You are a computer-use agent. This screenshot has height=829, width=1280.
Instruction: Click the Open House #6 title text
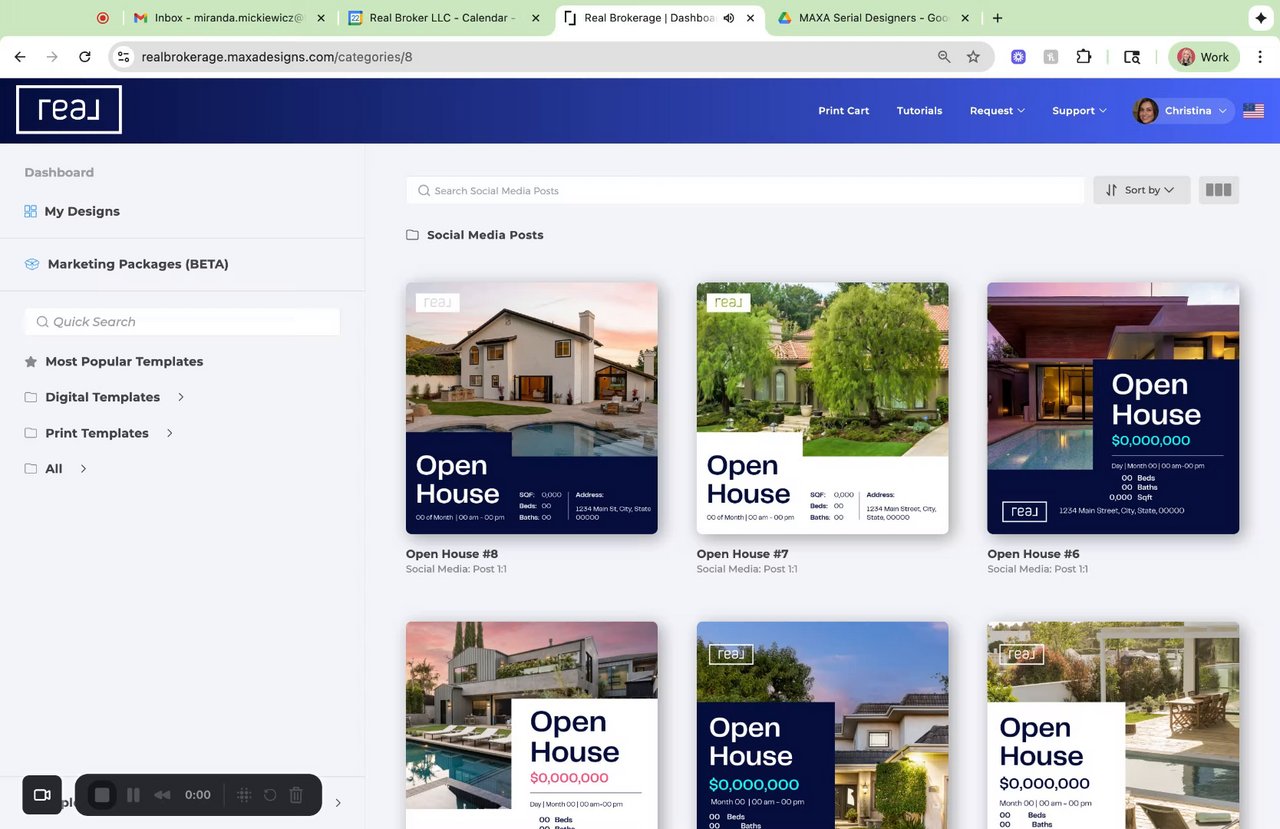pyautogui.click(x=1033, y=554)
